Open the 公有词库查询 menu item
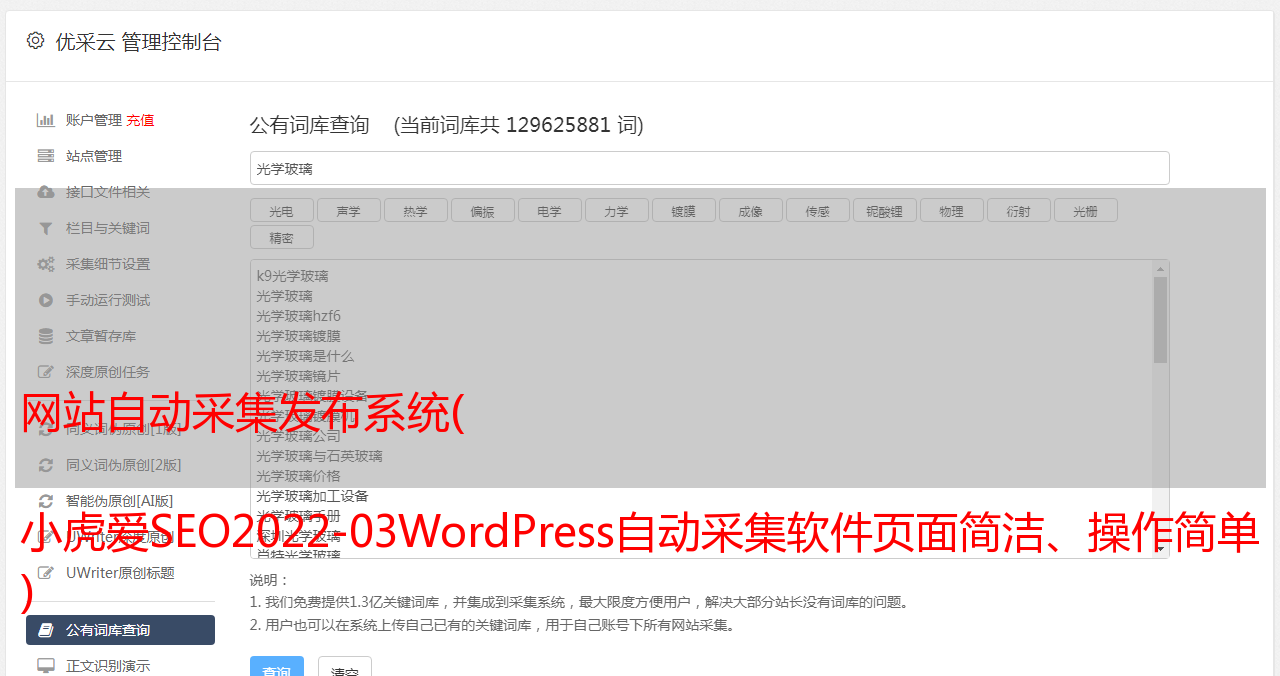1280x676 pixels. (x=120, y=630)
